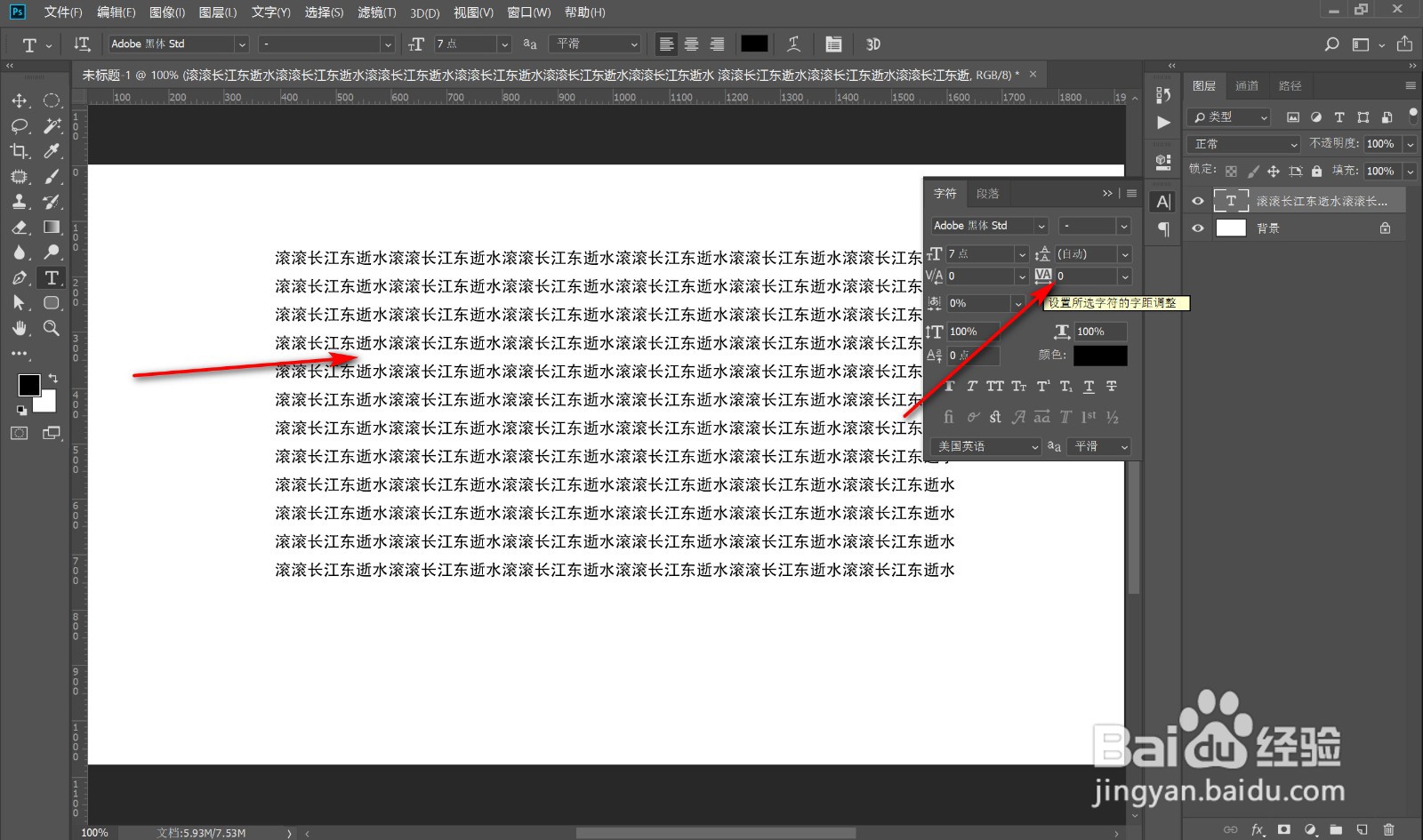
Task: Open the layer blend mode 正常 dropdown
Action: [x=1246, y=144]
